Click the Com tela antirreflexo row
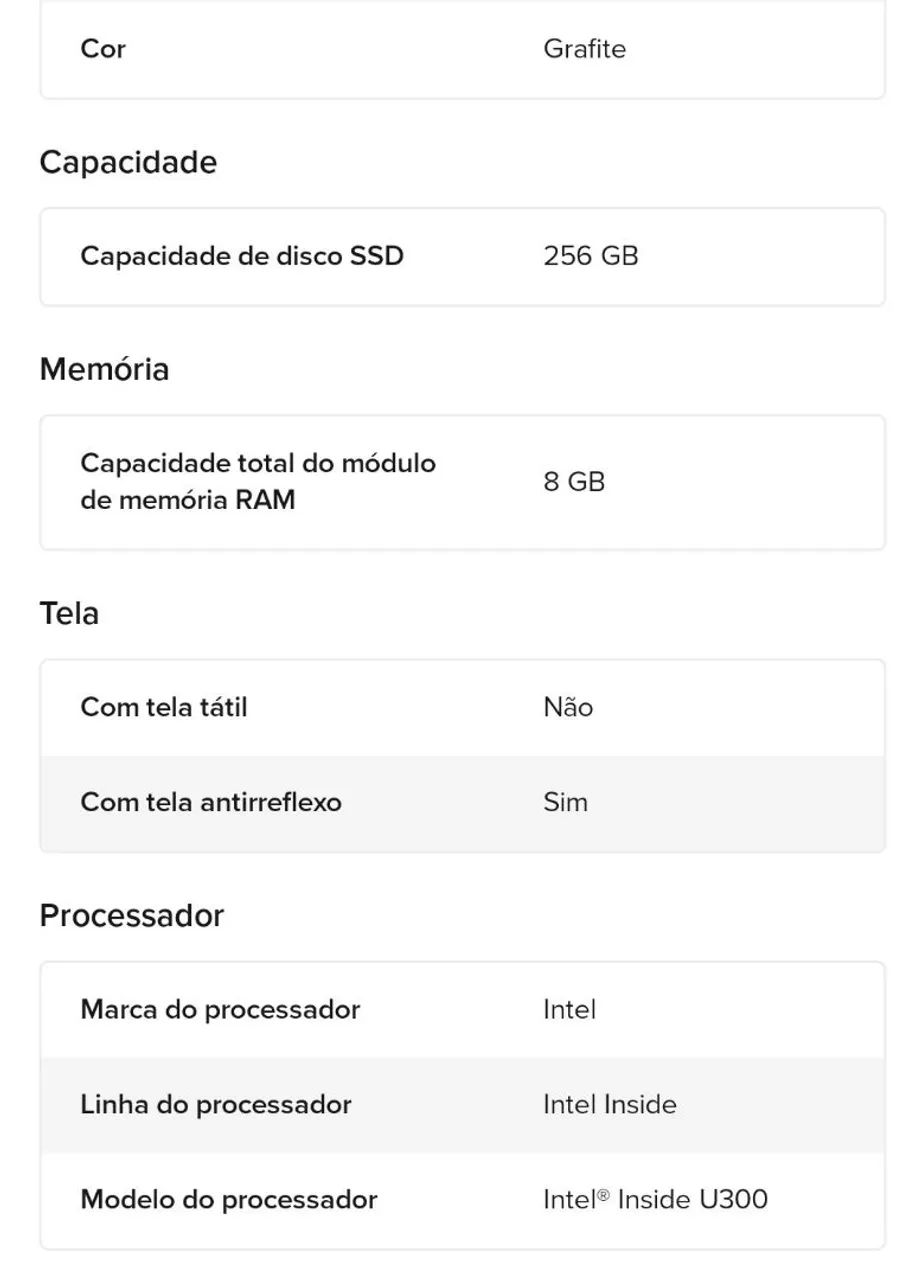 462,803
